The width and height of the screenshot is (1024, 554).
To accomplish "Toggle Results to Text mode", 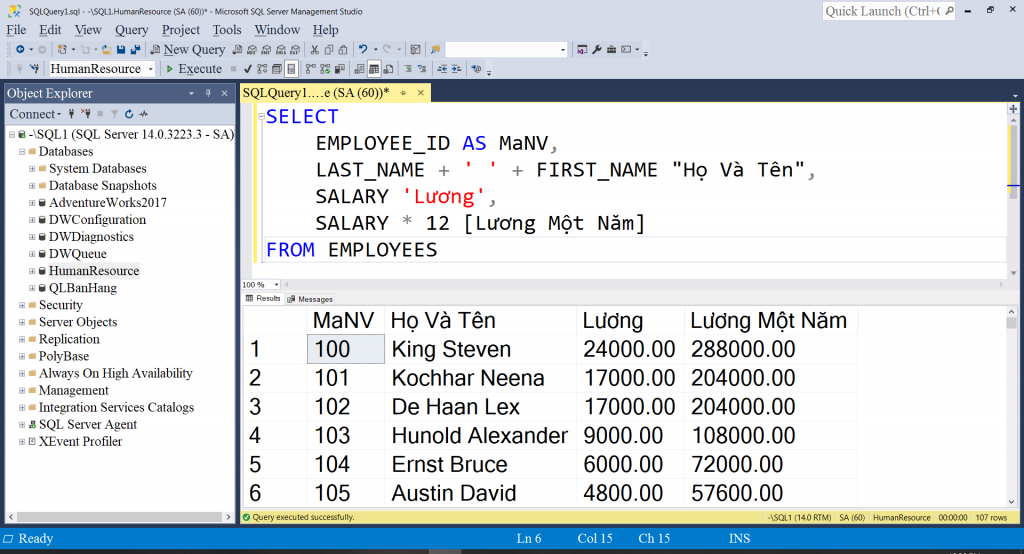I will click(x=359, y=69).
